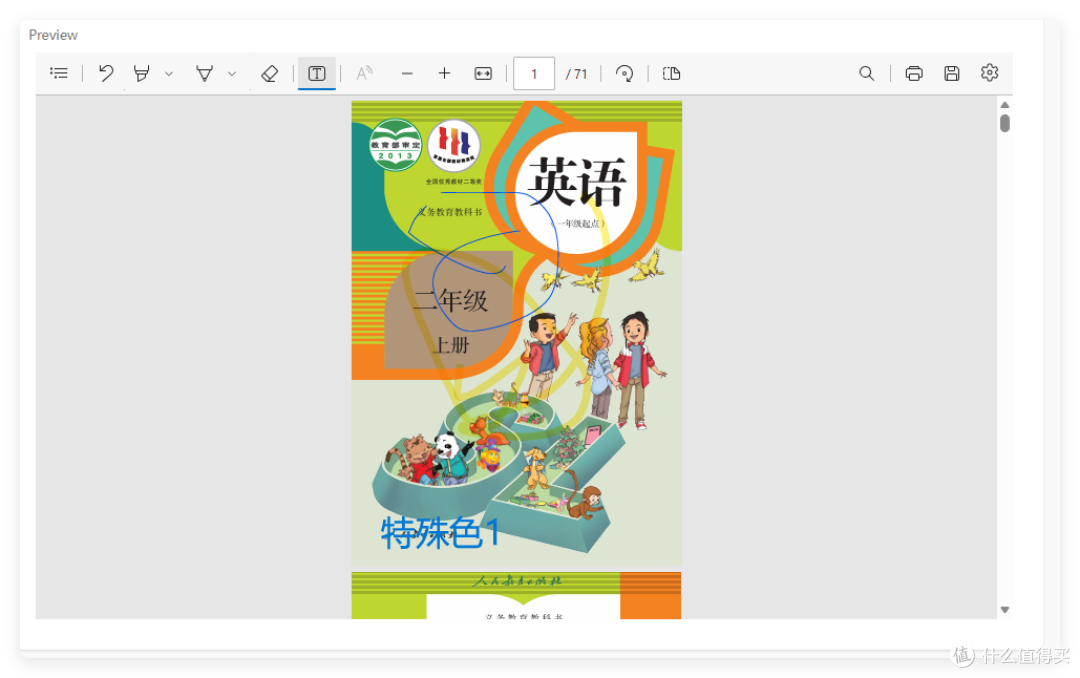This screenshot has width=1080, height=678.
Task: Toggle the add text box tool
Action: tap(316, 73)
